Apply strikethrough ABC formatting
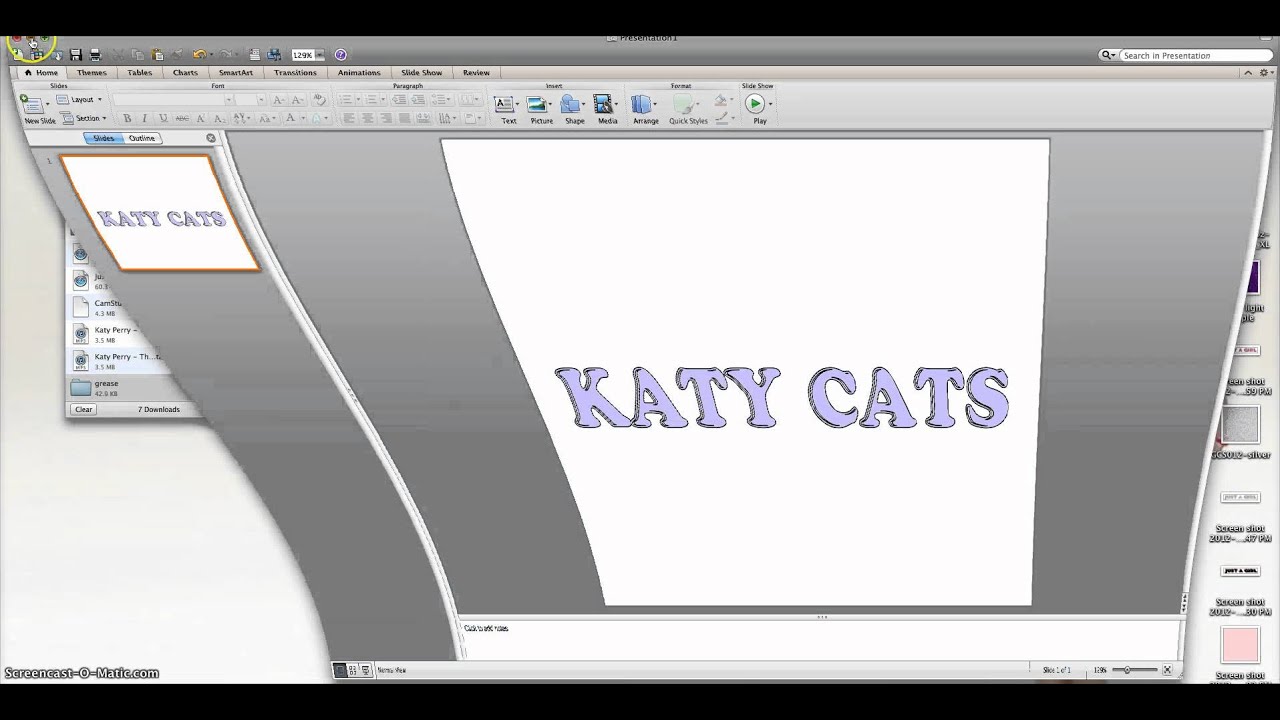The height and width of the screenshot is (720, 1280). [x=182, y=118]
